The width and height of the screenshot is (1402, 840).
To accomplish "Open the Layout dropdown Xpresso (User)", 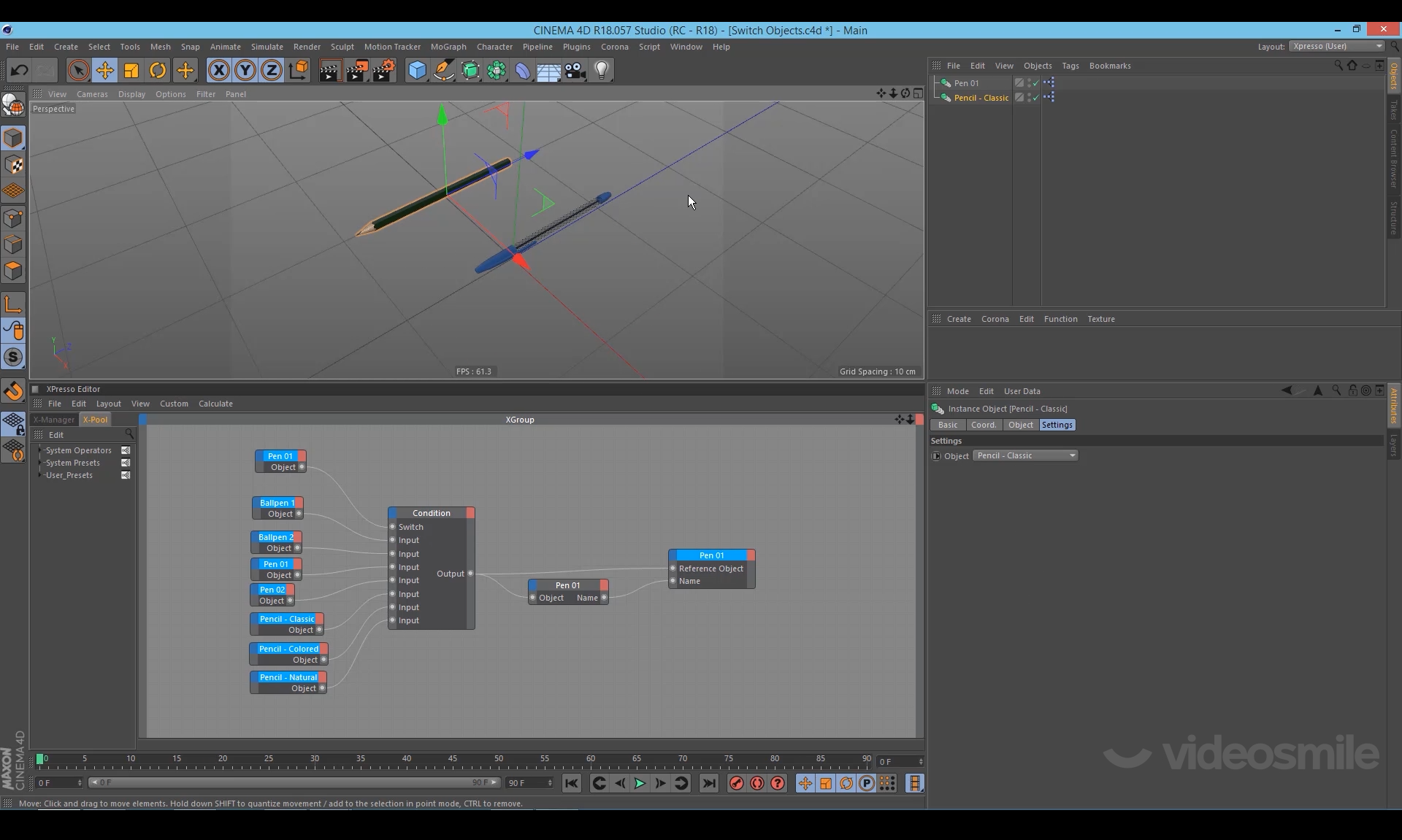I will [1337, 46].
